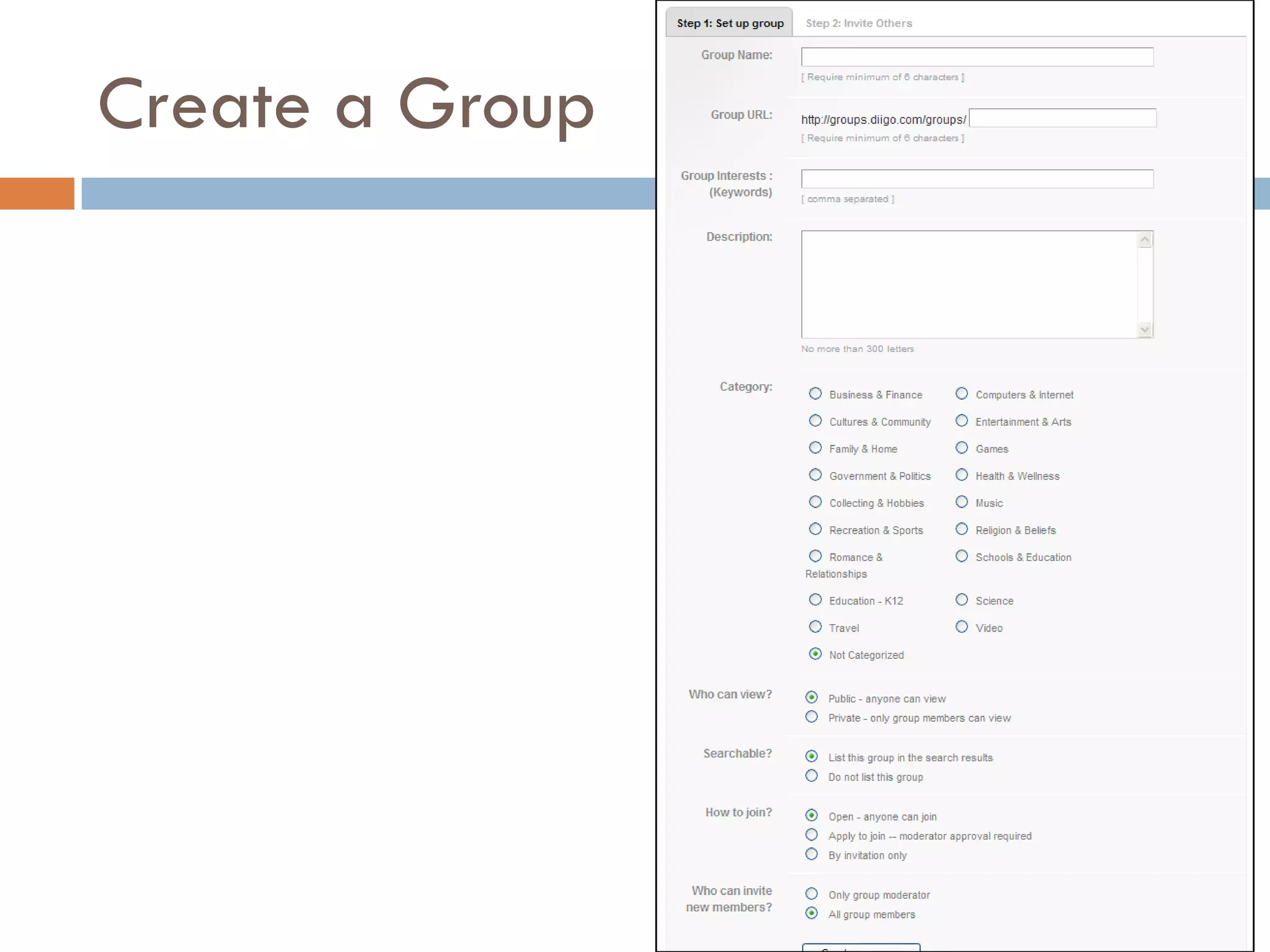Select the Health & Wellness option
The width and height of the screenshot is (1270, 952).
click(x=962, y=475)
